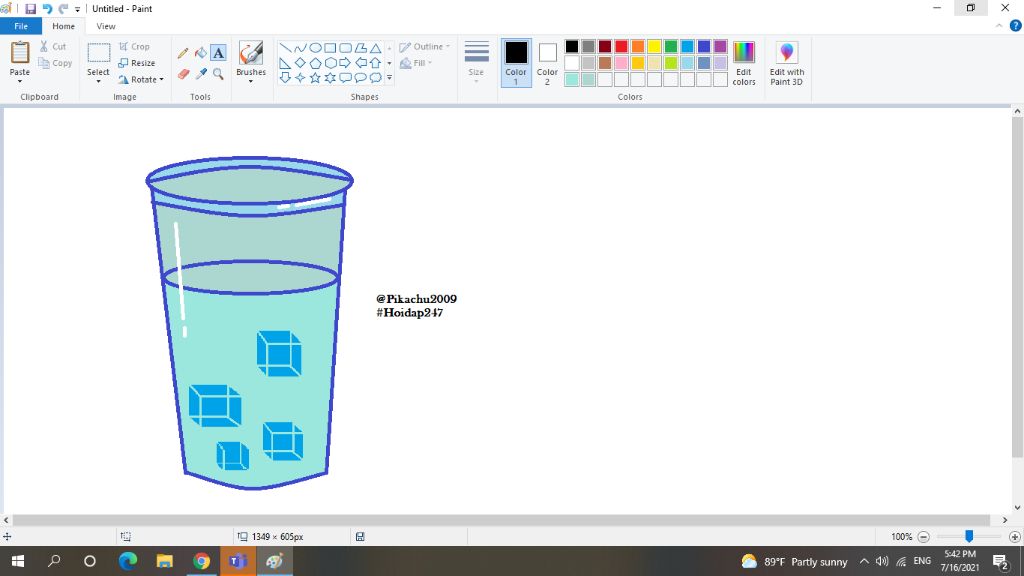Open the Paint Help icon
Viewport: 1024px width, 576px height.
click(1016, 25)
